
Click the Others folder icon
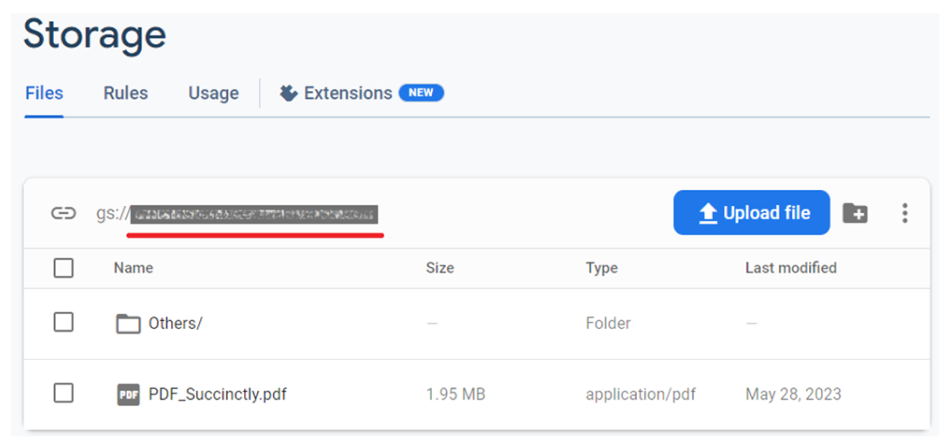[x=128, y=324]
